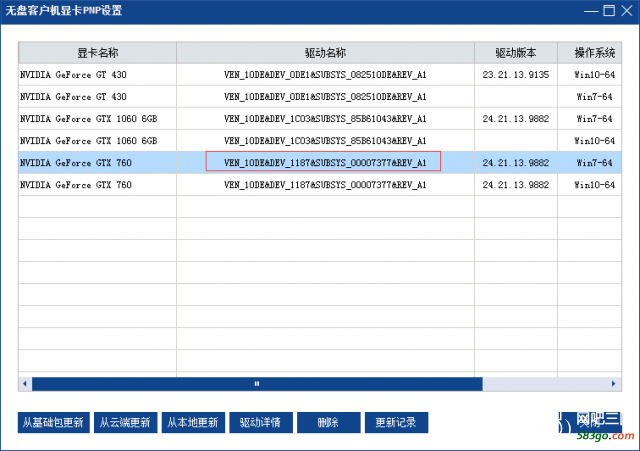Open 驱动详情 driver details

click(261, 422)
